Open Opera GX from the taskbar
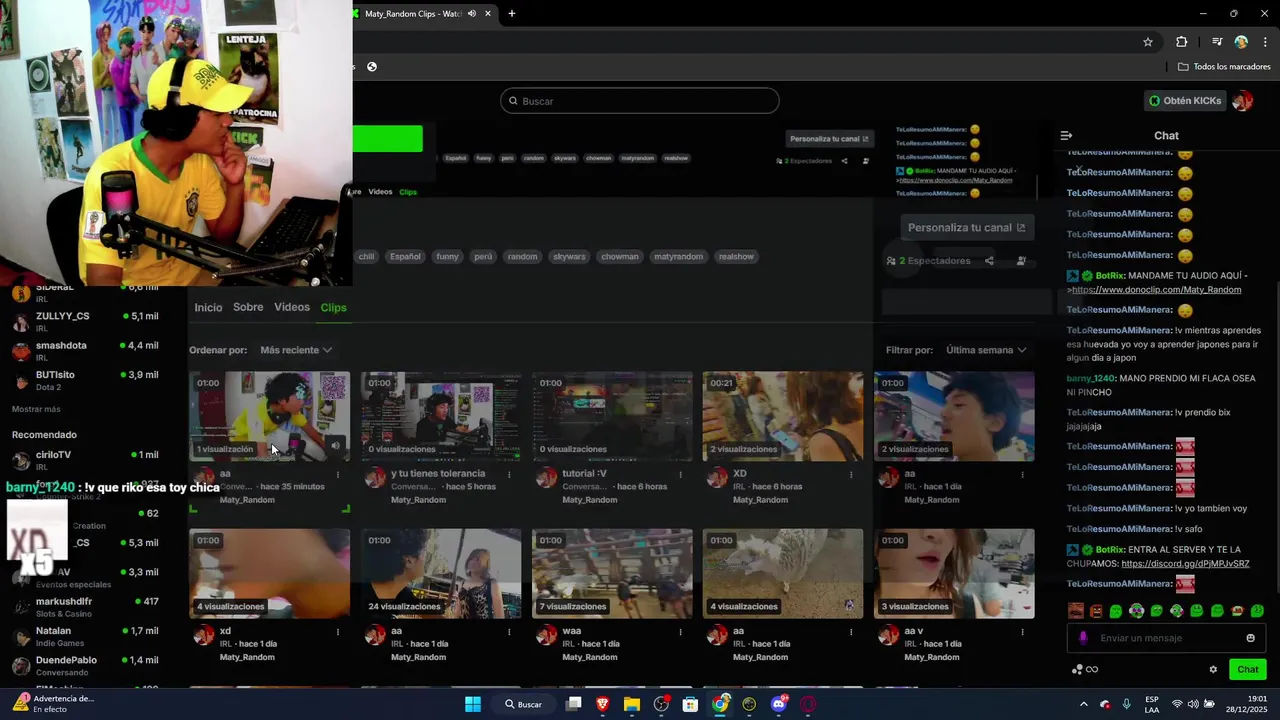This screenshot has width=1280, height=720. (808, 704)
